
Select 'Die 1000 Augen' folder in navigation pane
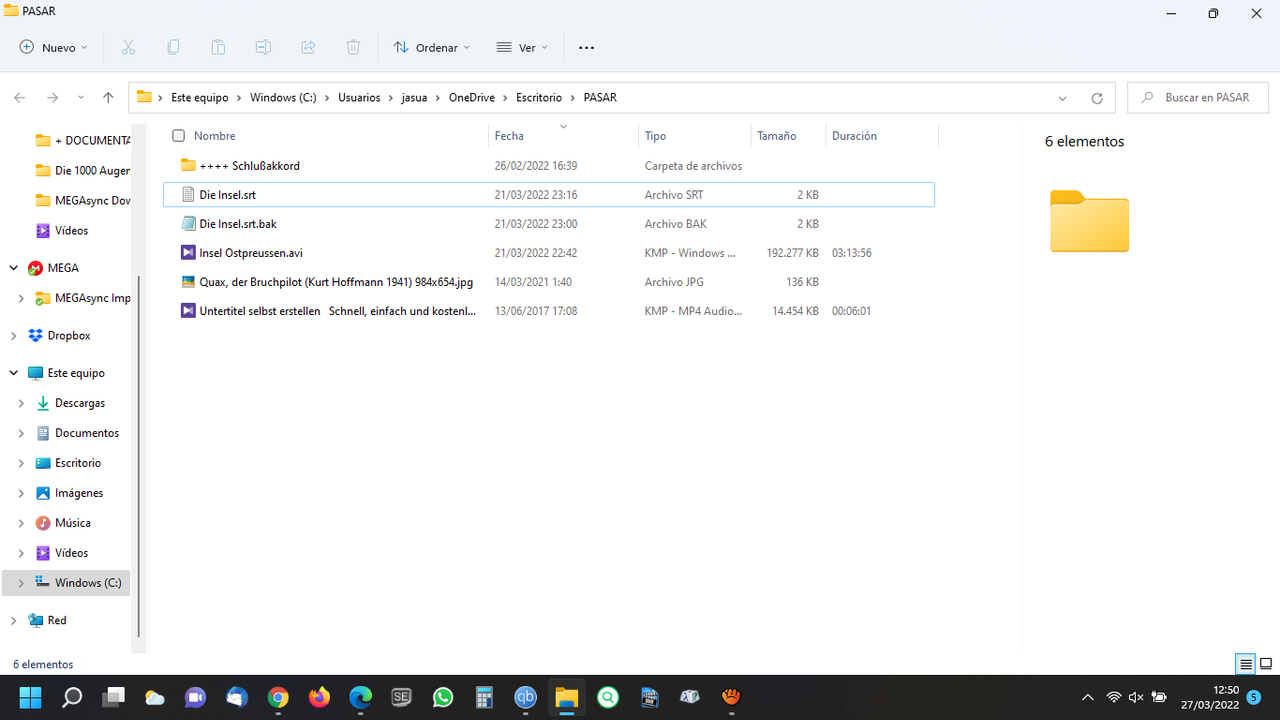point(83,171)
